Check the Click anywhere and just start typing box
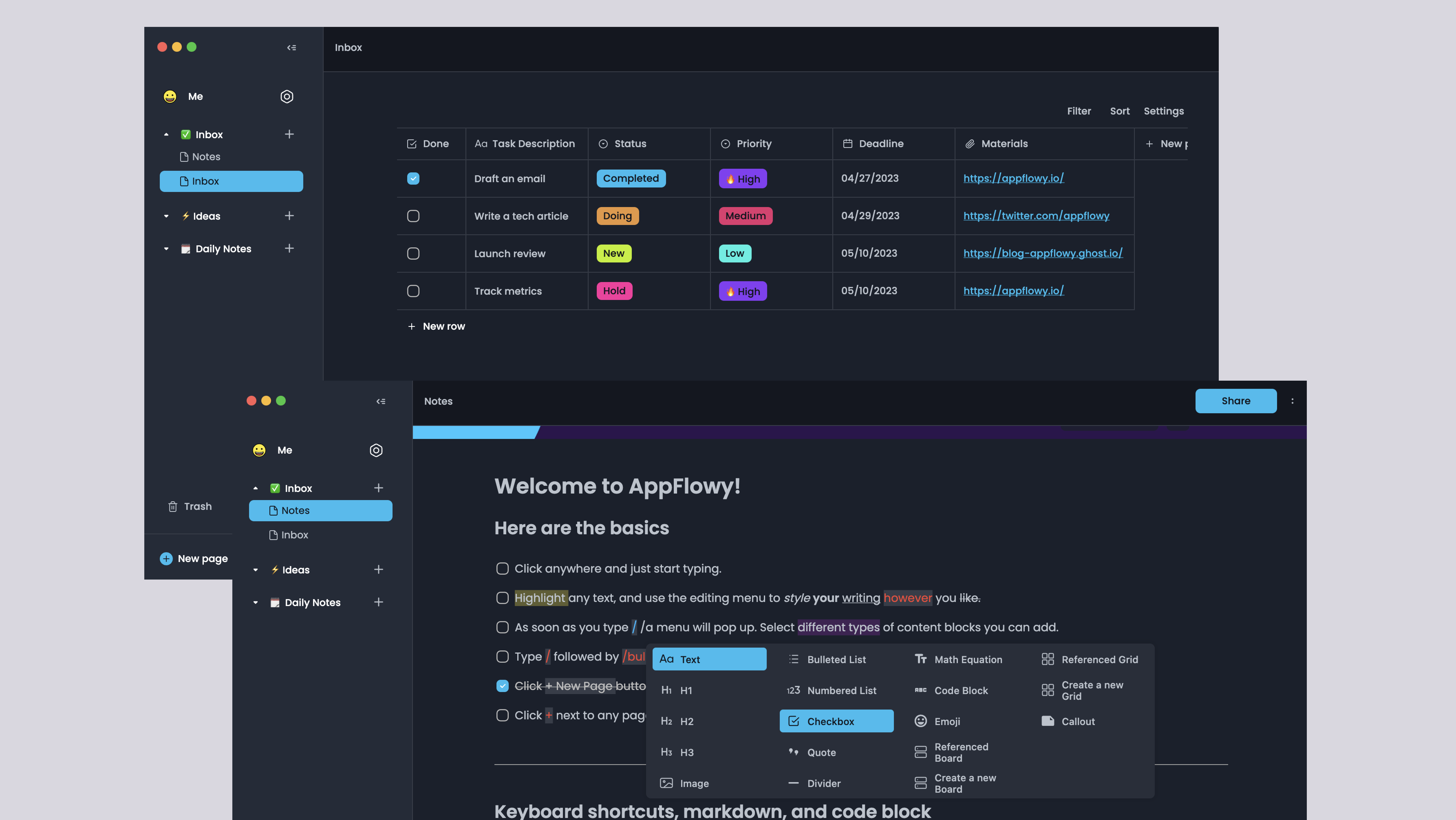 pyautogui.click(x=502, y=569)
